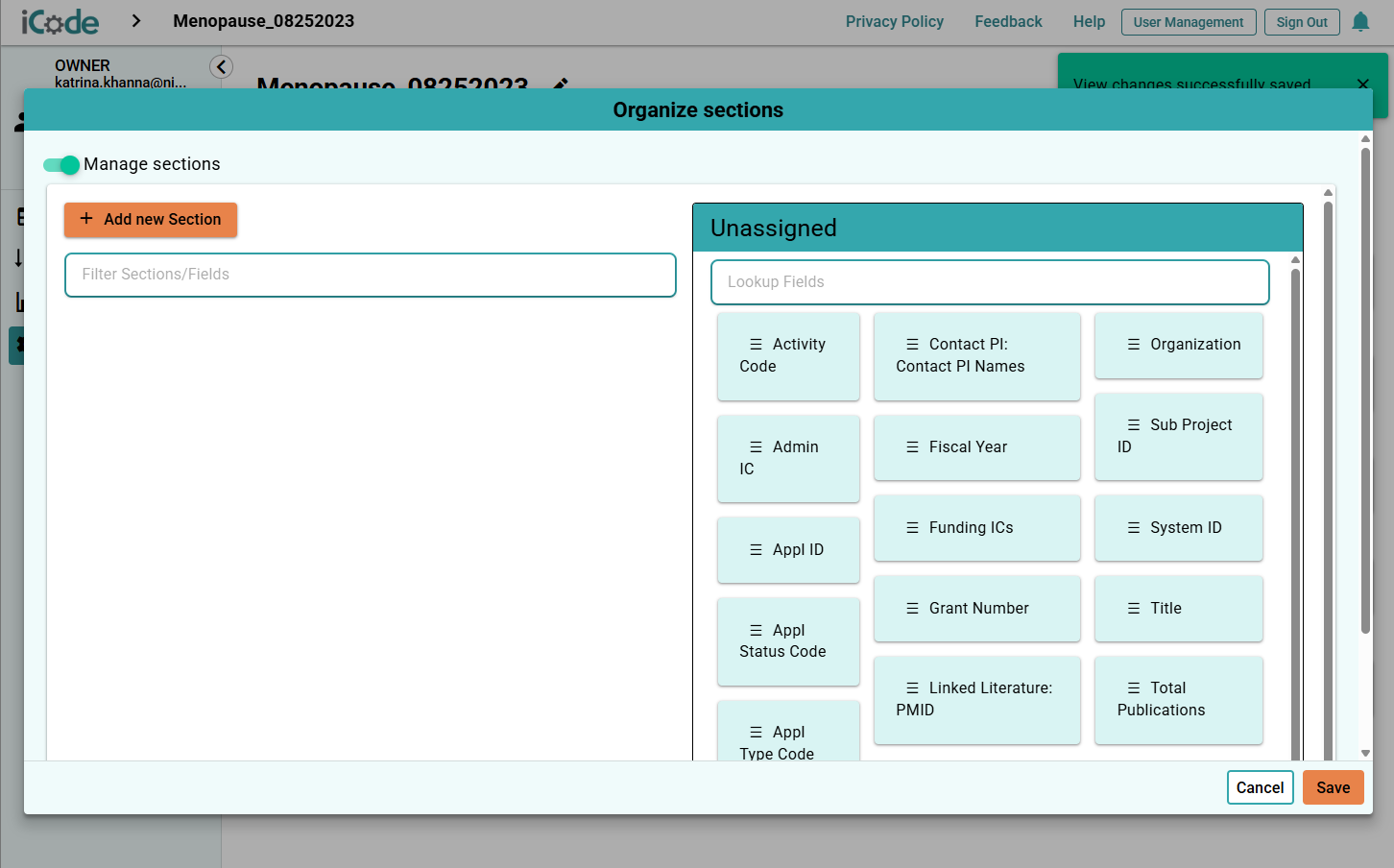Click the iCode logo

click(x=60, y=21)
